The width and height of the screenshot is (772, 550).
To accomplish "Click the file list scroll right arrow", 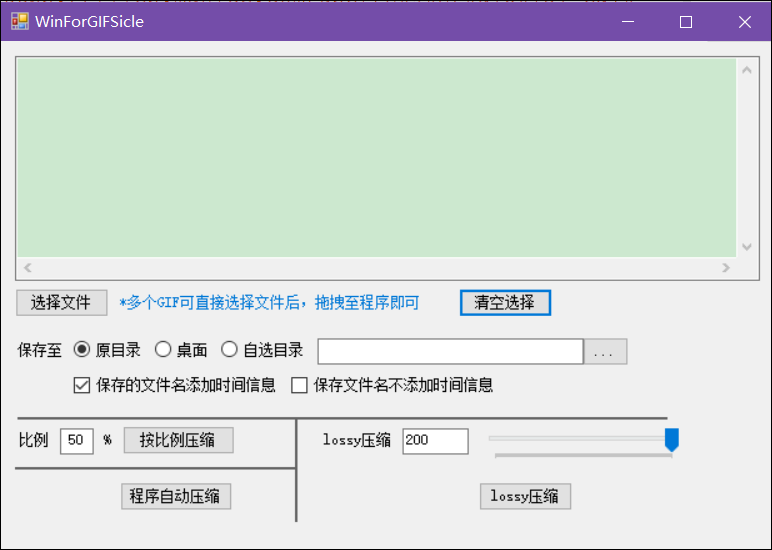I will click(x=726, y=267).
